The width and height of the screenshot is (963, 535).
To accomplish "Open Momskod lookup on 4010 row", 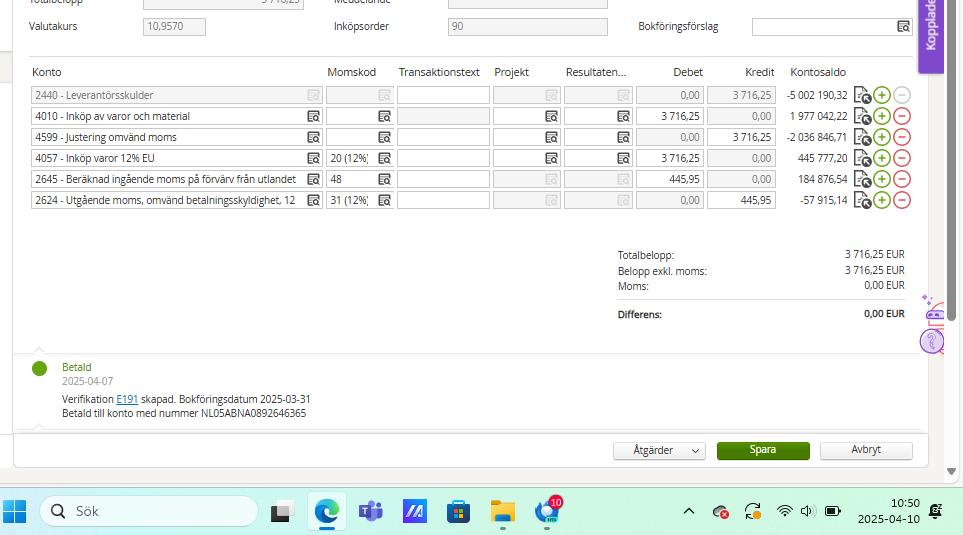I will tap(384, 116).
